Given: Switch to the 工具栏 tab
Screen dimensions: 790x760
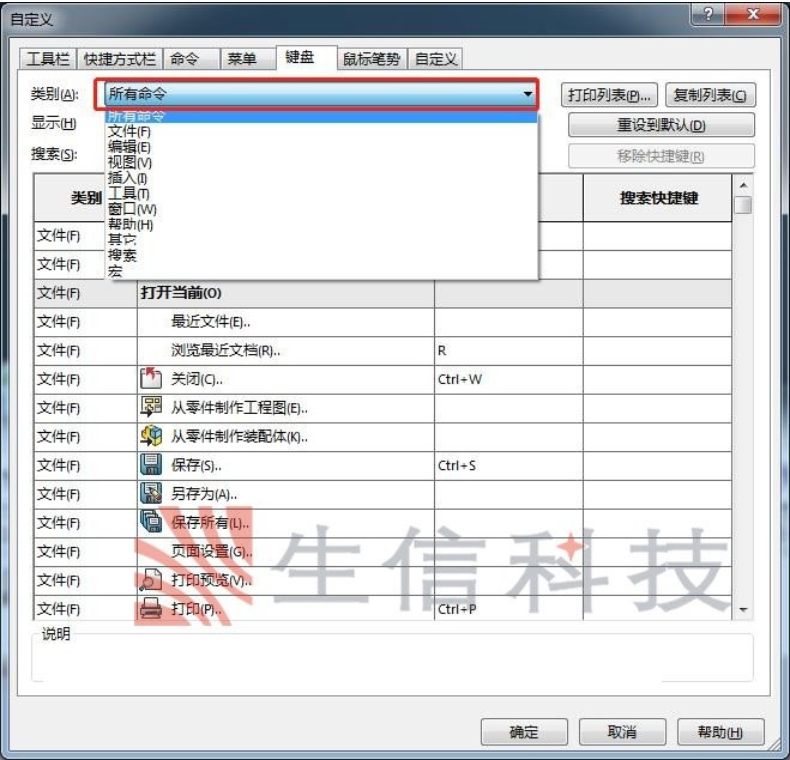Looking at the screenshot, I should coord(48,59).
